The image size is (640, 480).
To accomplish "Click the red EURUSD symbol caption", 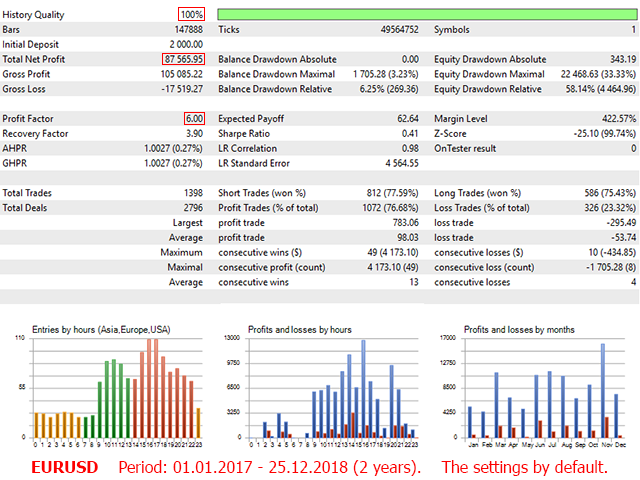I will [64, 467].
